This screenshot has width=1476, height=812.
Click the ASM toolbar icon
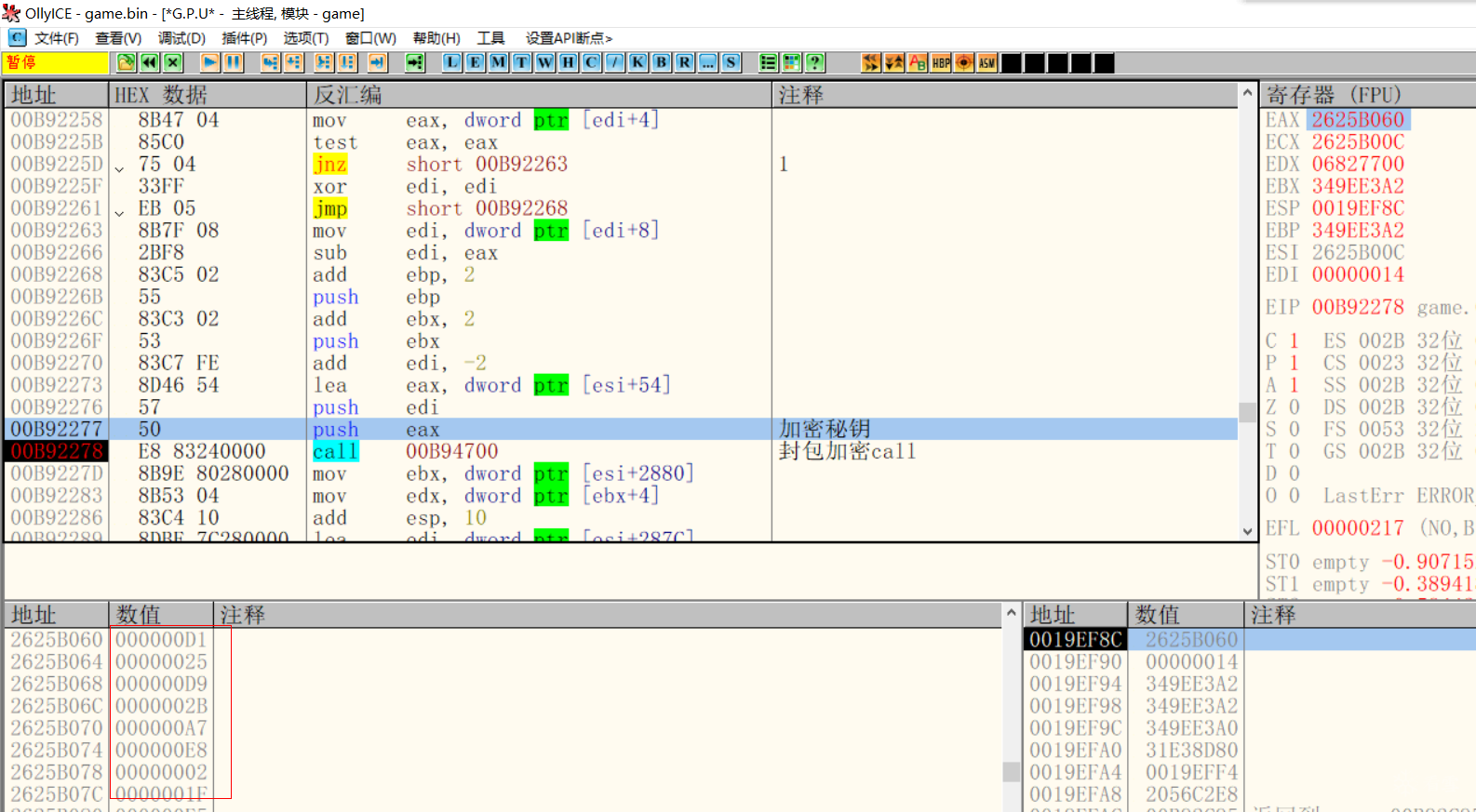987,62
